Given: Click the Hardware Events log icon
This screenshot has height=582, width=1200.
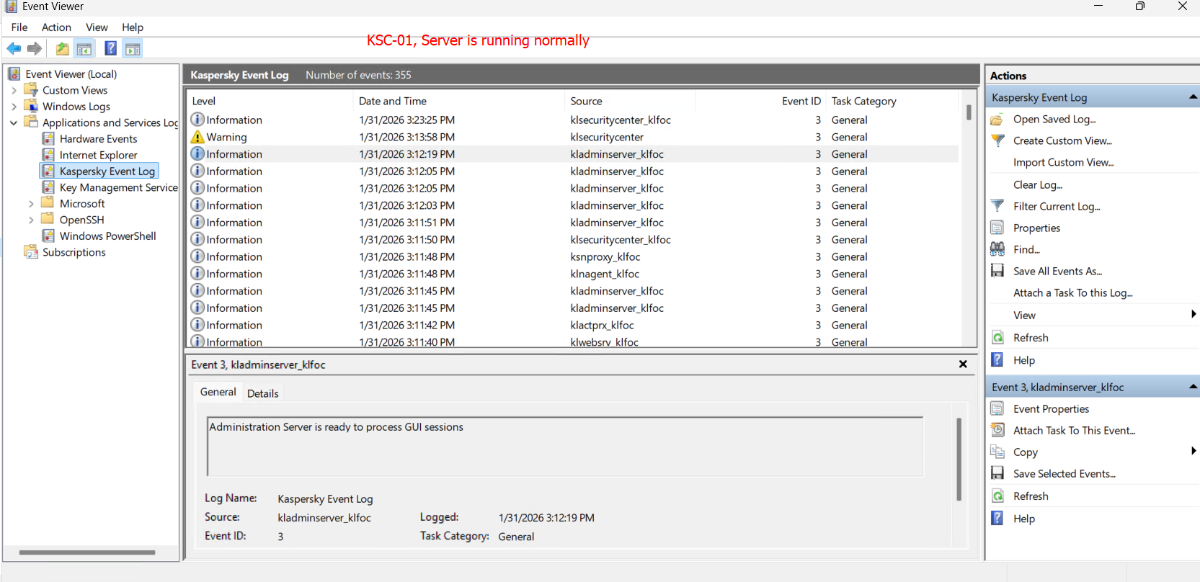Looking at the screenshot, I should pos(48,139).
